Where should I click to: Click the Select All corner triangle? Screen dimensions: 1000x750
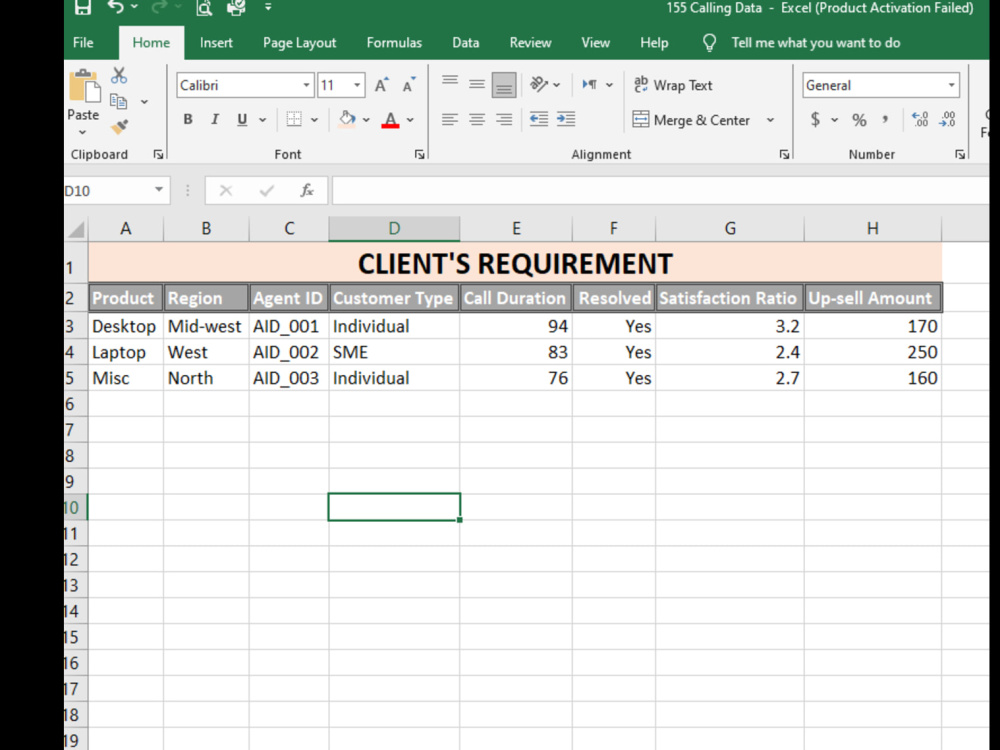click(76, 229)
